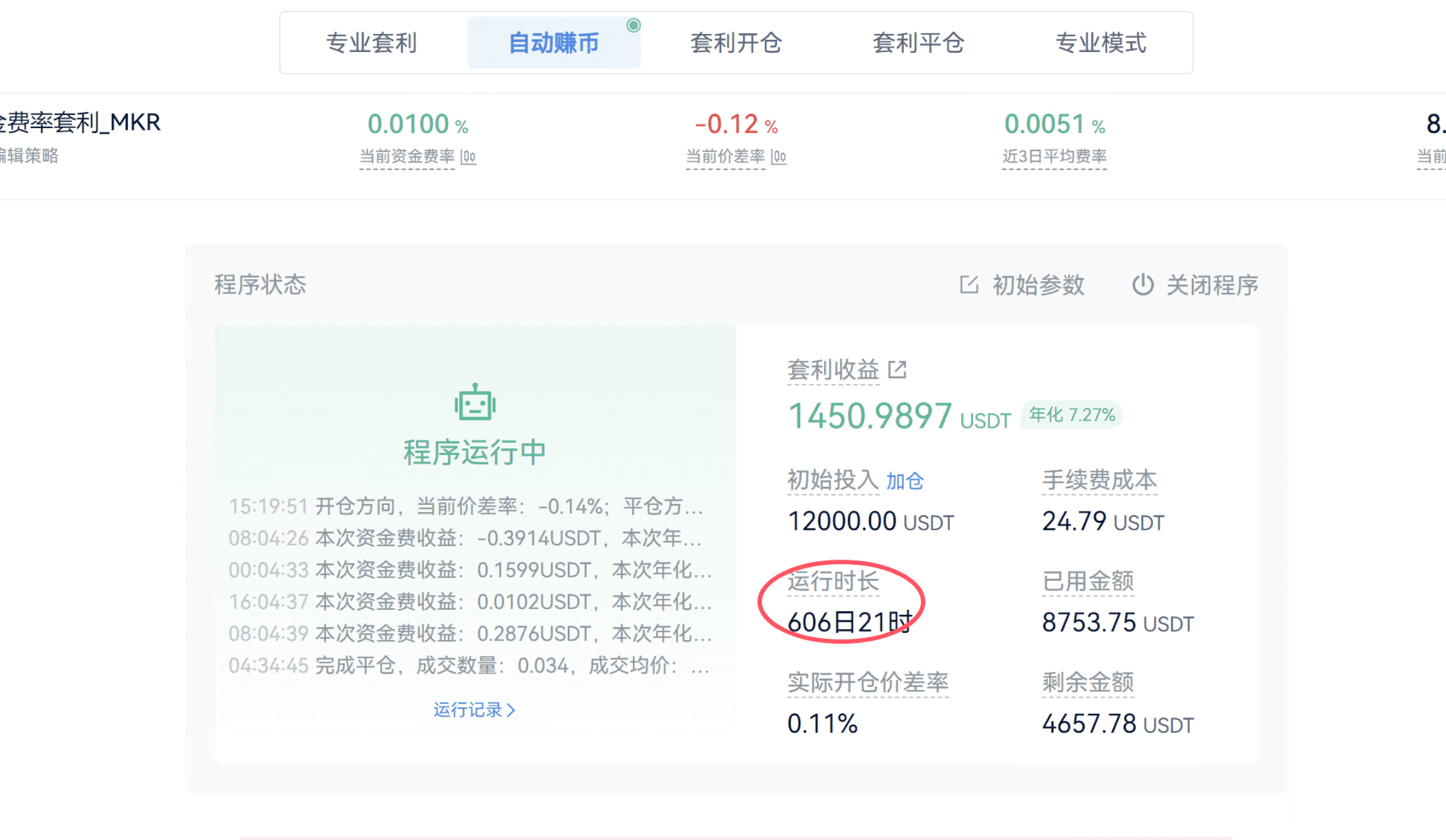Click the 606日21时 duration value
This screenshot has width=1446, height=840.
[850, 622]
